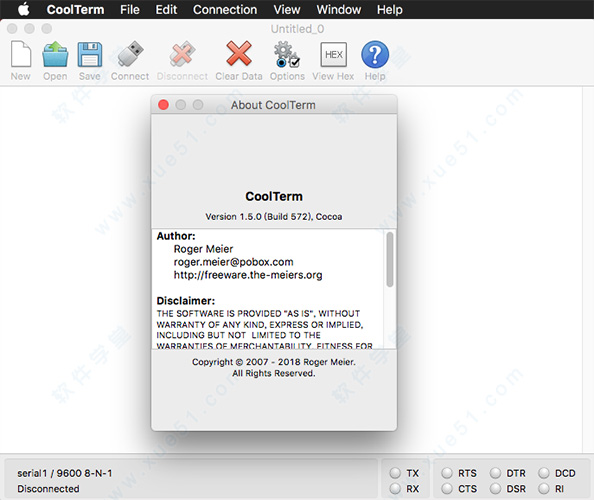Click the "Copyright © 2007 - 2018 Roger Meier." line
The height and width of the screenshot is (500, 594).
274,362
